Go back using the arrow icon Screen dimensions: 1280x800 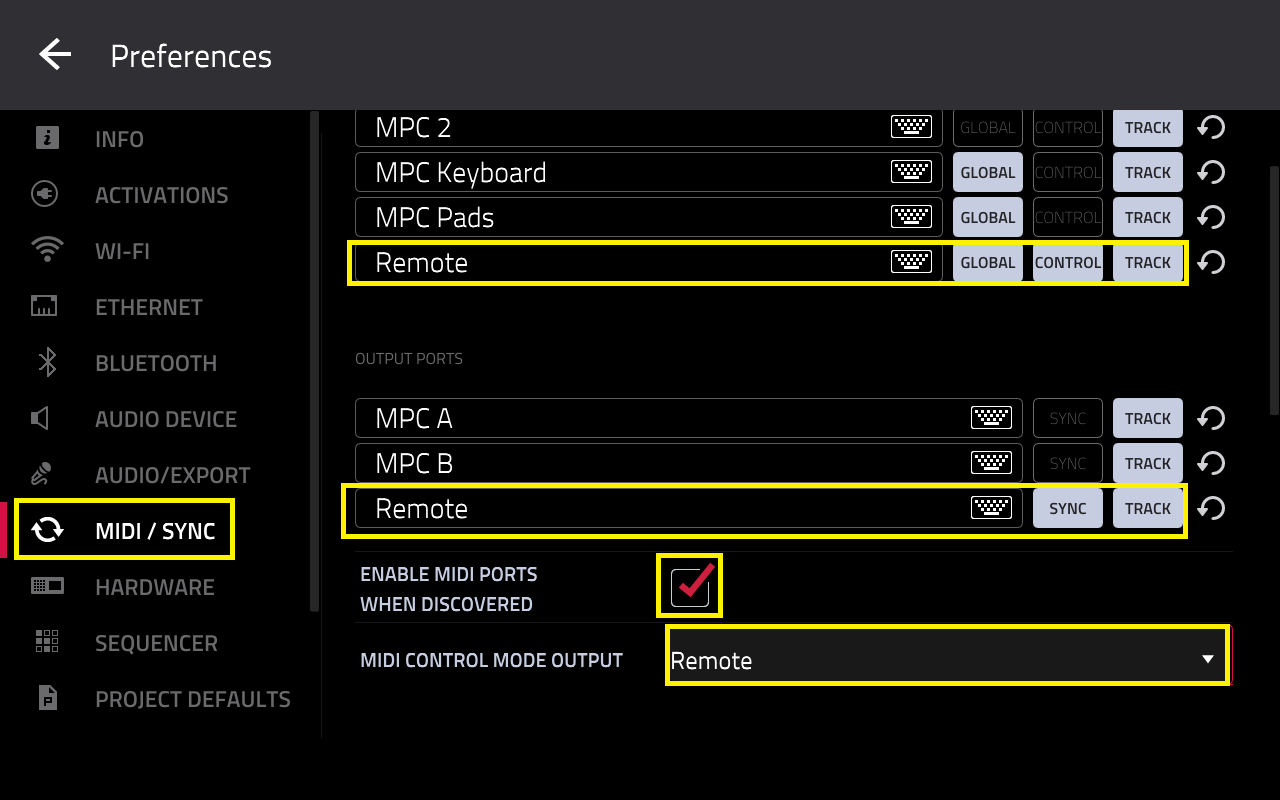coord(55,55)
